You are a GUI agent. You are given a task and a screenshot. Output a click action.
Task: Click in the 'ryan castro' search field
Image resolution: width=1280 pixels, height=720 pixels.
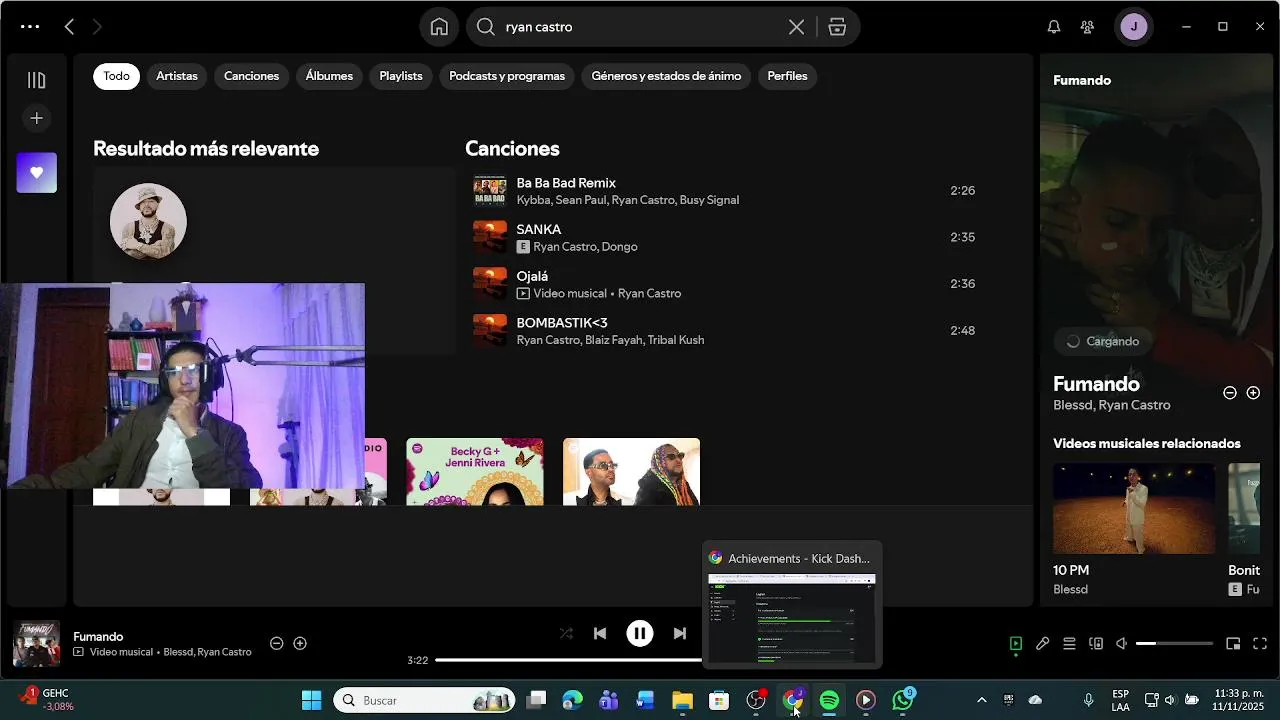click(x=640, y=27)
